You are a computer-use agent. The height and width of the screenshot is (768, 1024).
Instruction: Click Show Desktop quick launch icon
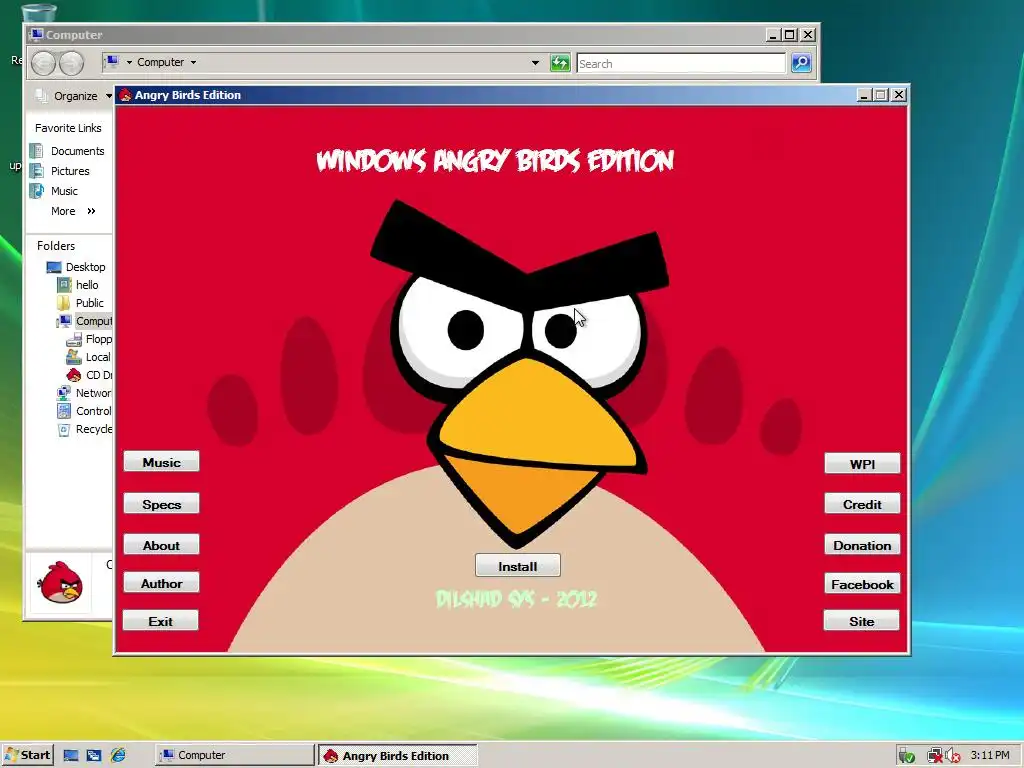click(71, 755)
